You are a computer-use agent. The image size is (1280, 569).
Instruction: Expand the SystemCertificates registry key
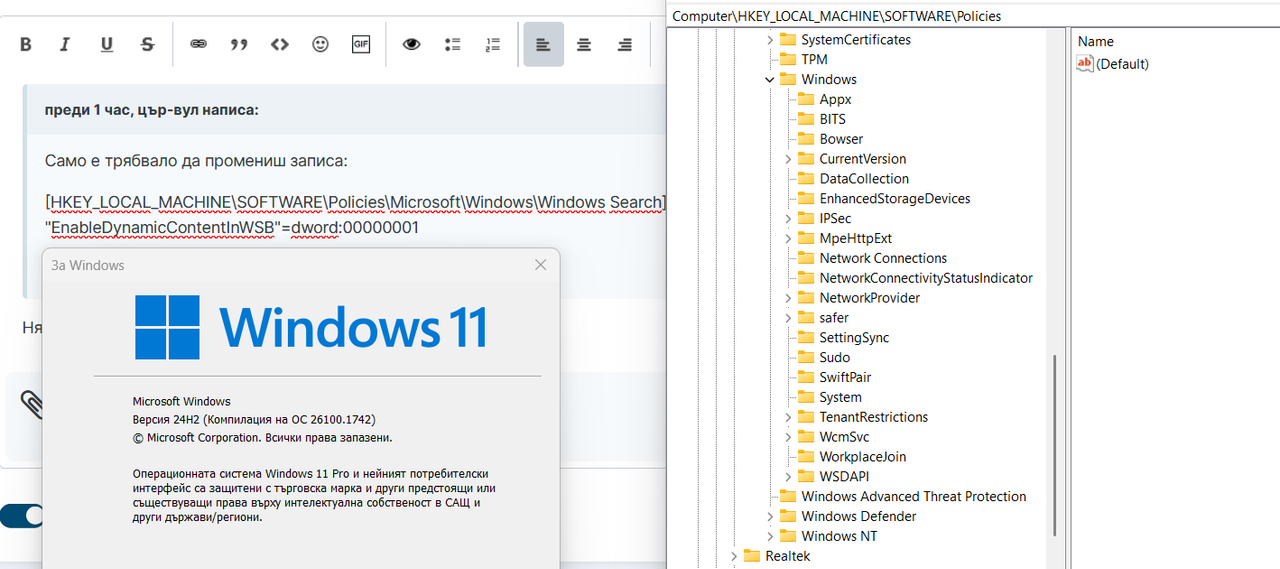click(x=770, y=40)
